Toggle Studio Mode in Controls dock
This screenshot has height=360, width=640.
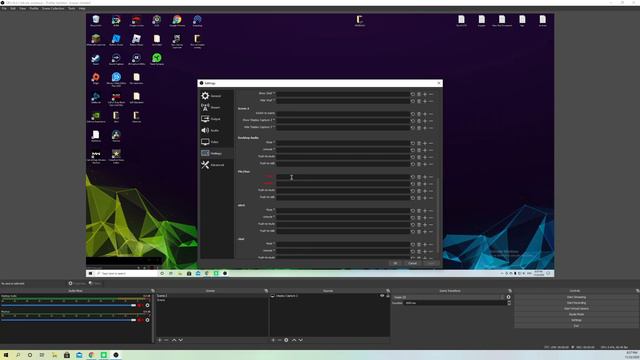point(576,314)
